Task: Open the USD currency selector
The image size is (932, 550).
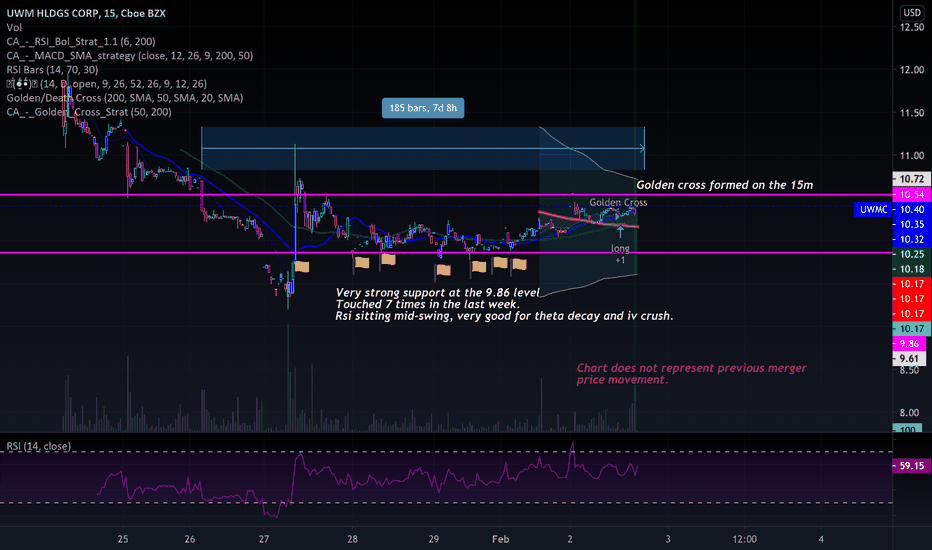Action: (912, 12)
